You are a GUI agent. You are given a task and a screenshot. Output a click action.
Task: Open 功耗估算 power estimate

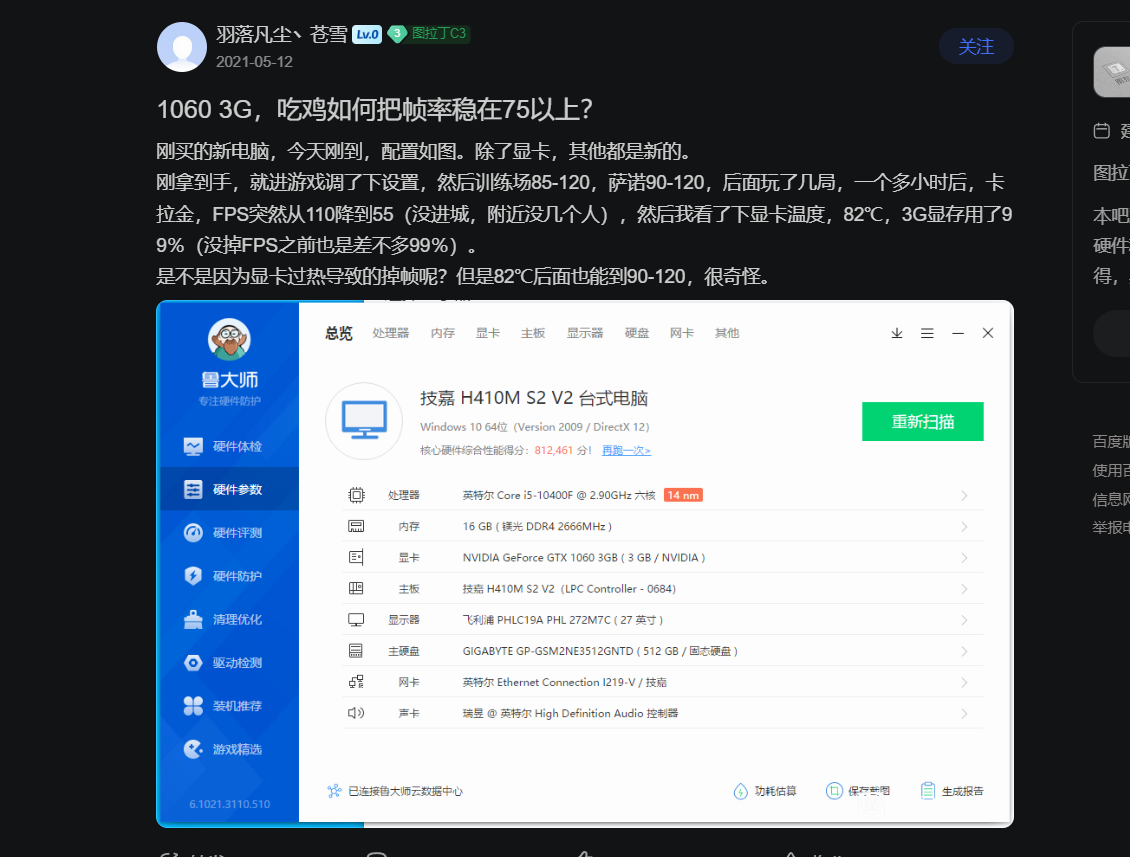[765, 791]
